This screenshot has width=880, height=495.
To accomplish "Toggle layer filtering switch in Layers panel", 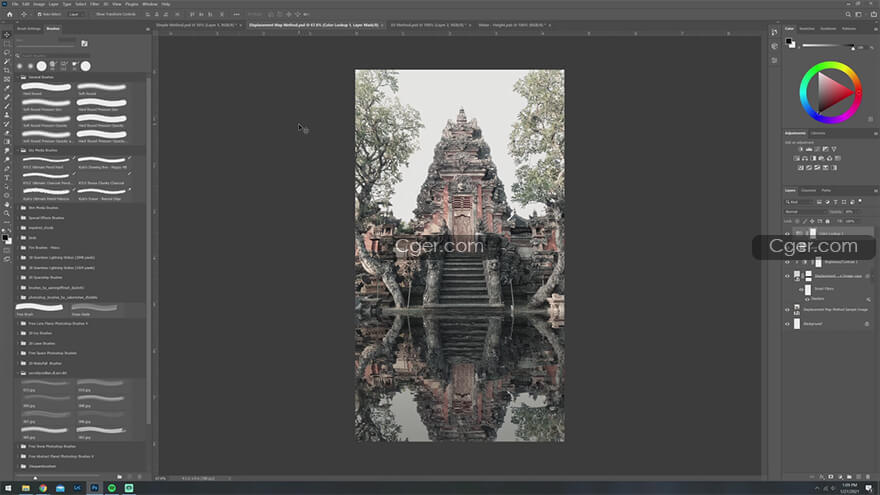I will [x=860, y=201].
